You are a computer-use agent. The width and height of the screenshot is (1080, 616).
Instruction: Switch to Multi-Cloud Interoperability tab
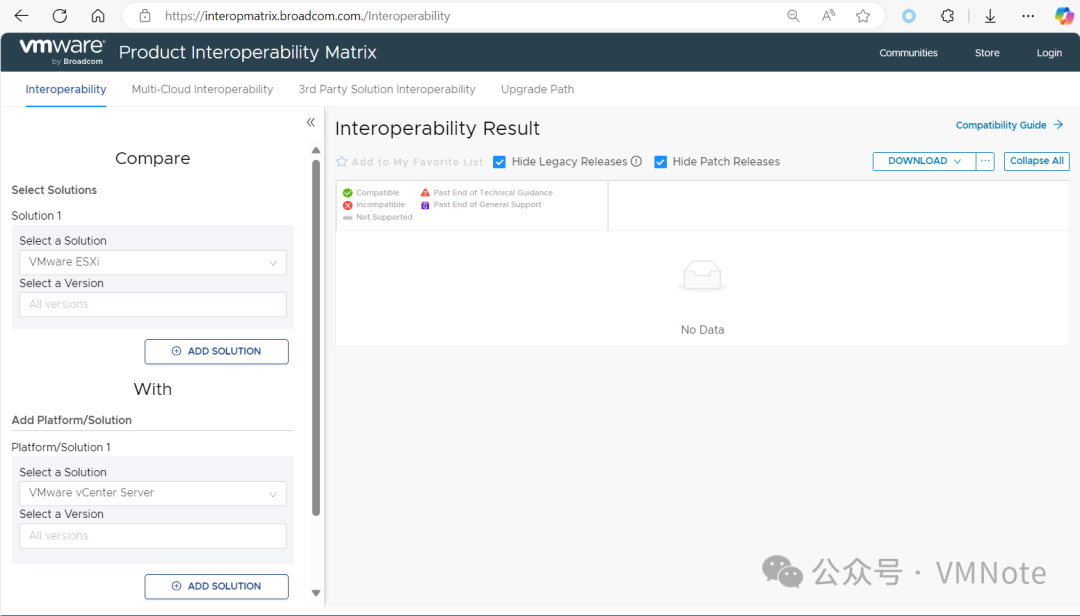click(202, 89)
